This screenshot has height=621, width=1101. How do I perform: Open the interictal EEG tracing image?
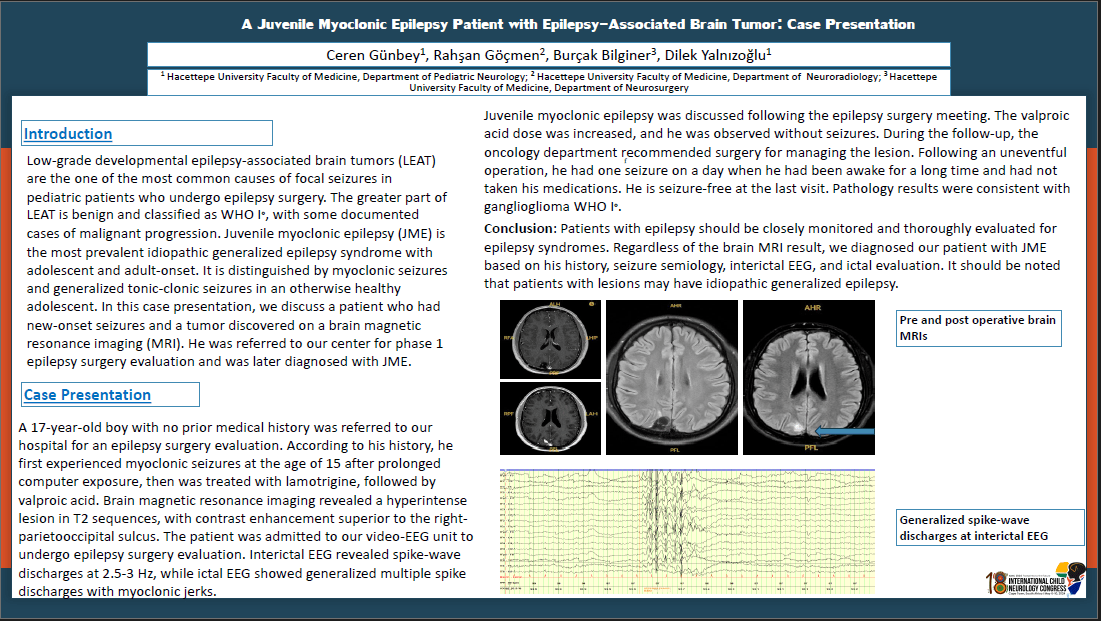[x=687, y=532]
